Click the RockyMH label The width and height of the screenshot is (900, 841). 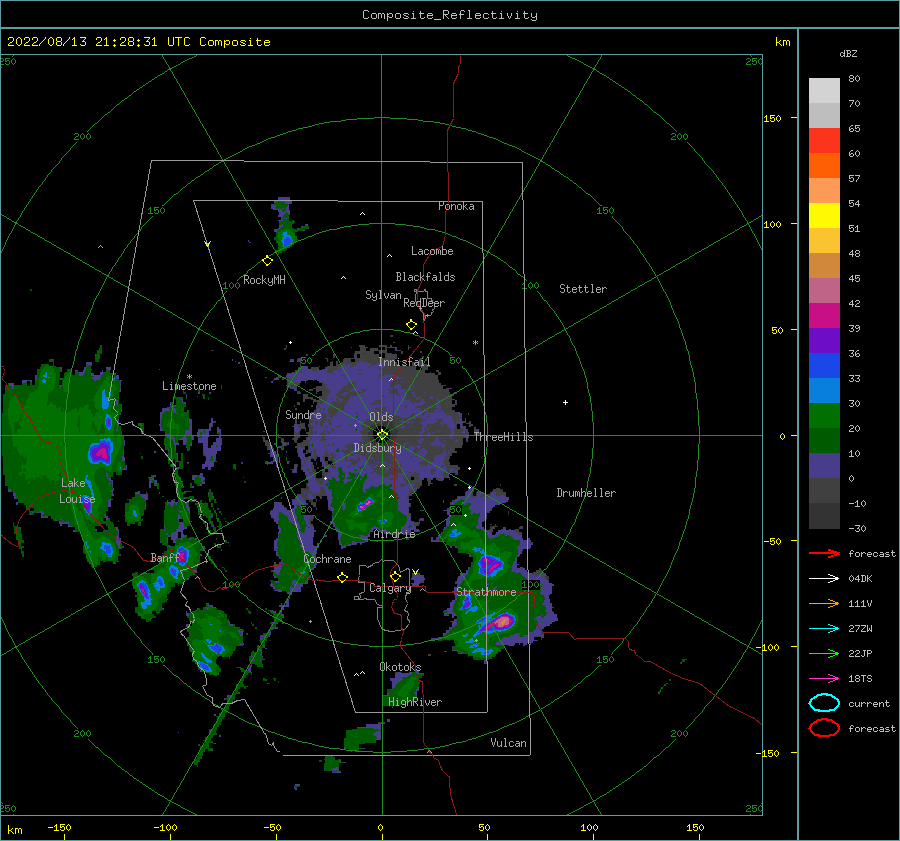click(264, 280)
